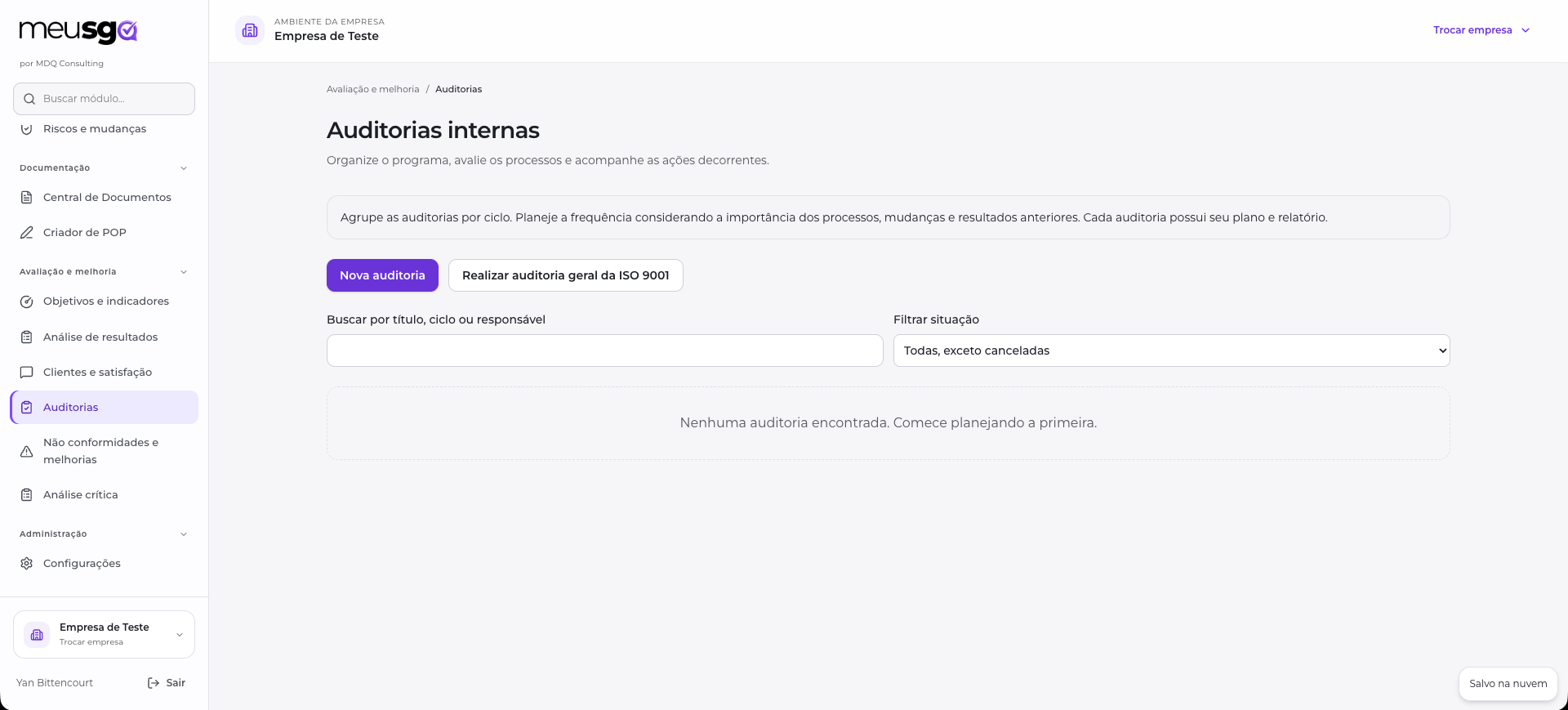Viewport: 1568px width, 710px height.
Task: Click the Auditorias internas page heading
Action: [433, 130]
